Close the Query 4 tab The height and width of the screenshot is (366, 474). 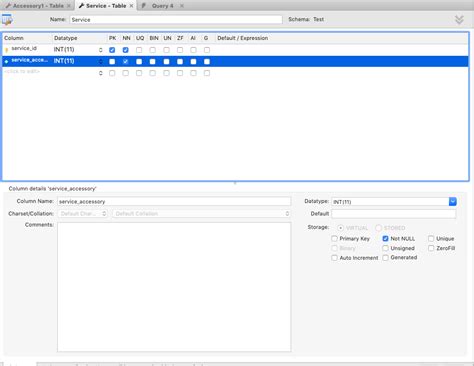click(x=182, y=6)
